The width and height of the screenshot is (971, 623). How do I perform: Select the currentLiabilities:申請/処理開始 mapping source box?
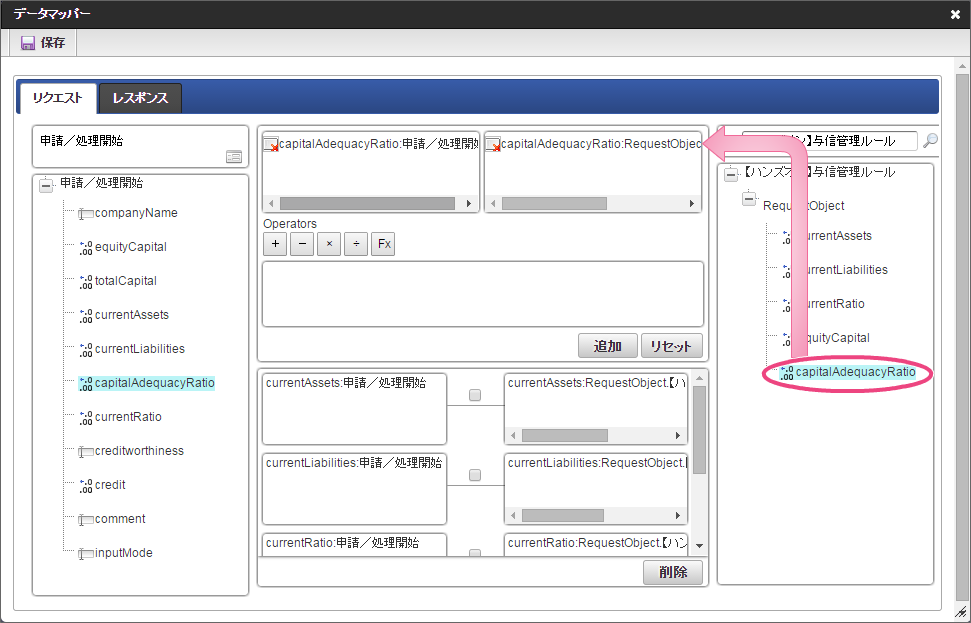pyautogui.click(x=354, y=489)
